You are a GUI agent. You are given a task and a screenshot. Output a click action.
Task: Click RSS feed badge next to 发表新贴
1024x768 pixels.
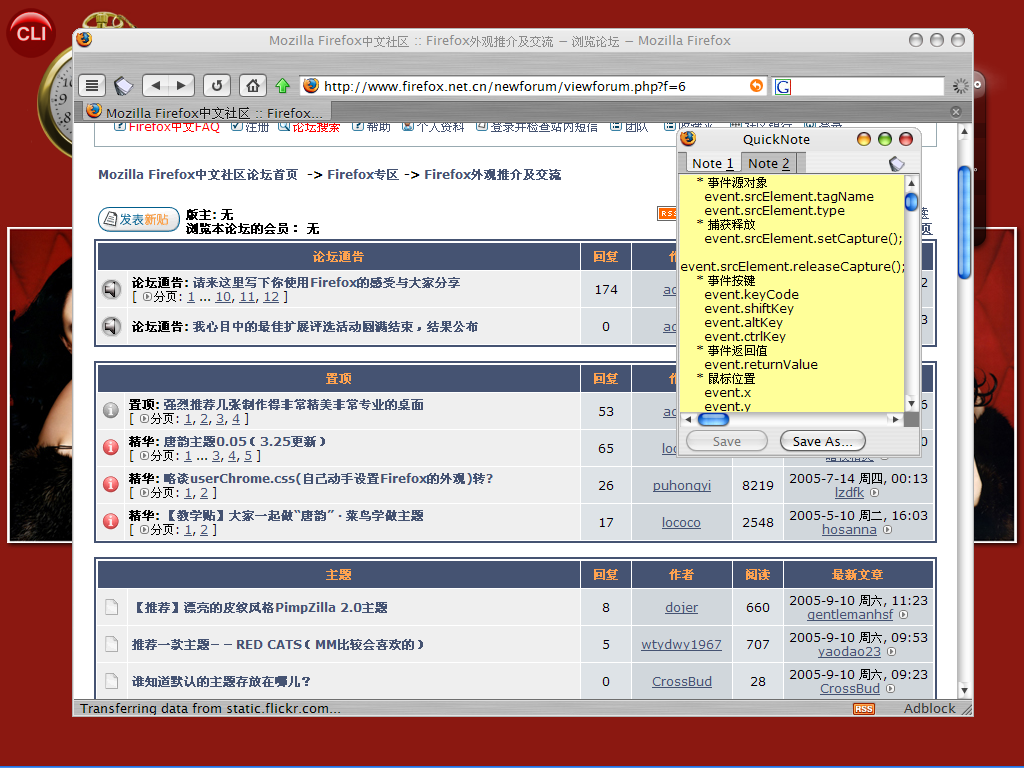coord(667,214)
